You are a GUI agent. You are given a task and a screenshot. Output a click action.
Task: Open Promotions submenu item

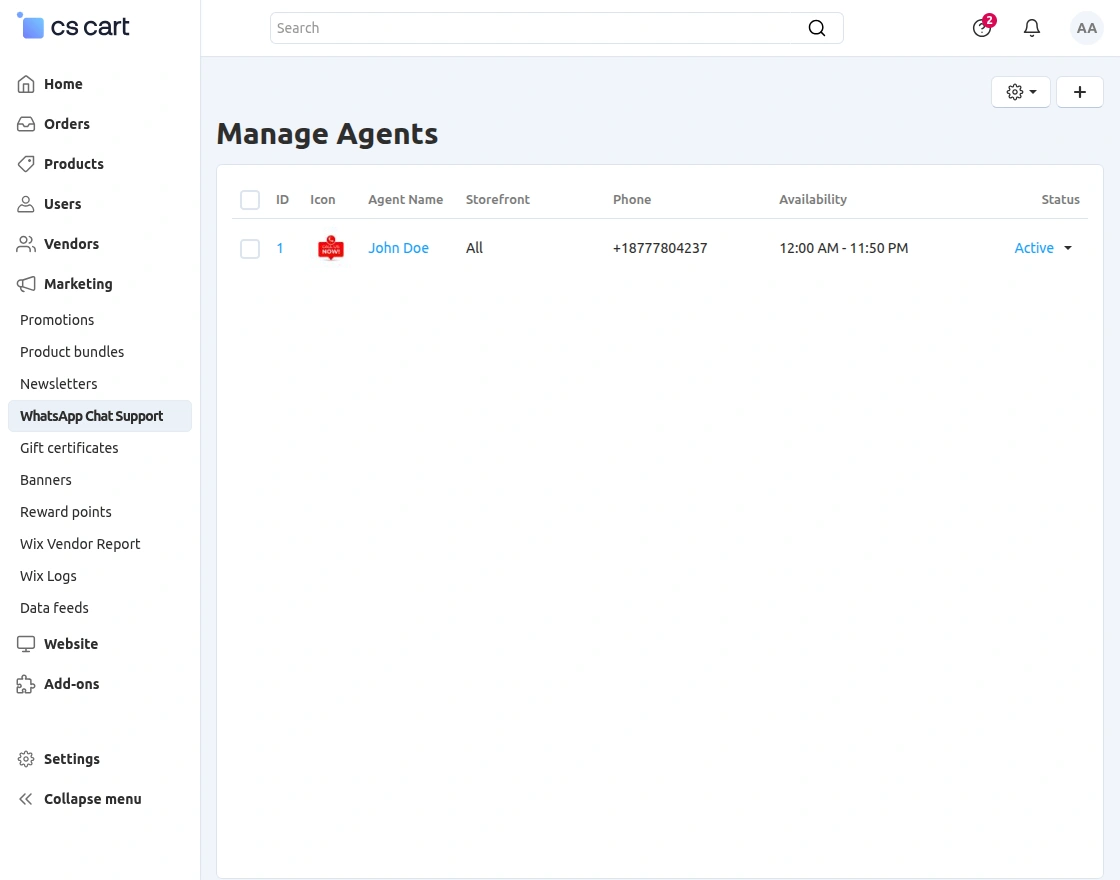pyautogui.click(x=57, y=320)
